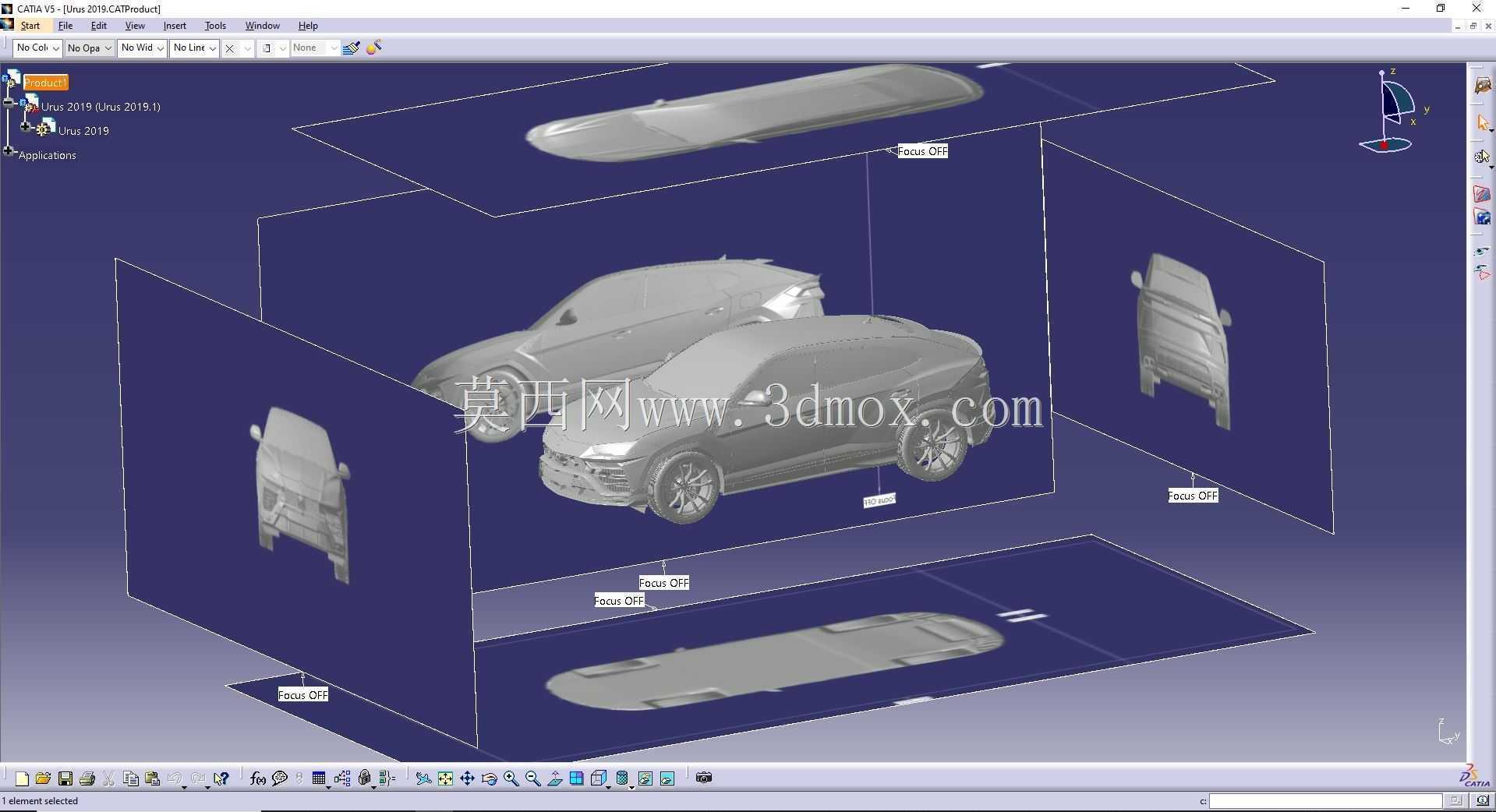Open the No Color dropdown

pyautogui.click(x=37, y=48)
